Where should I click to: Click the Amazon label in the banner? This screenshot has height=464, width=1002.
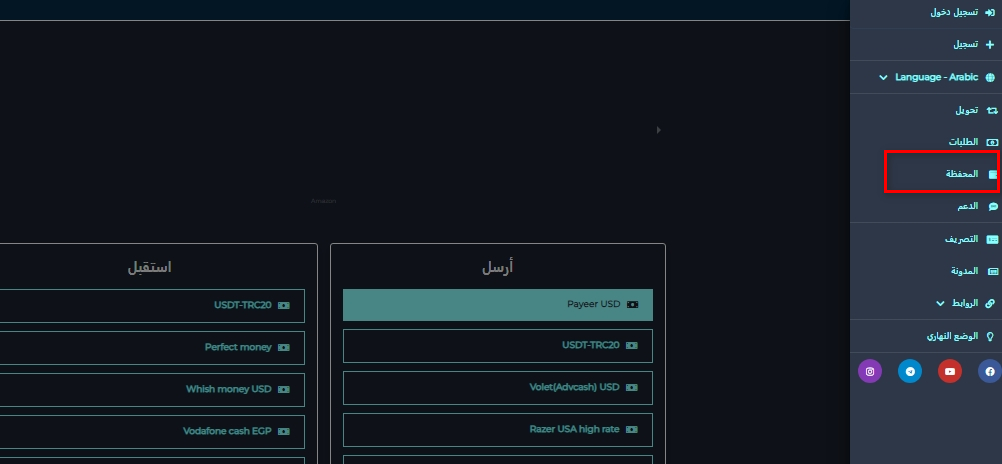click(x=323, y=201)
